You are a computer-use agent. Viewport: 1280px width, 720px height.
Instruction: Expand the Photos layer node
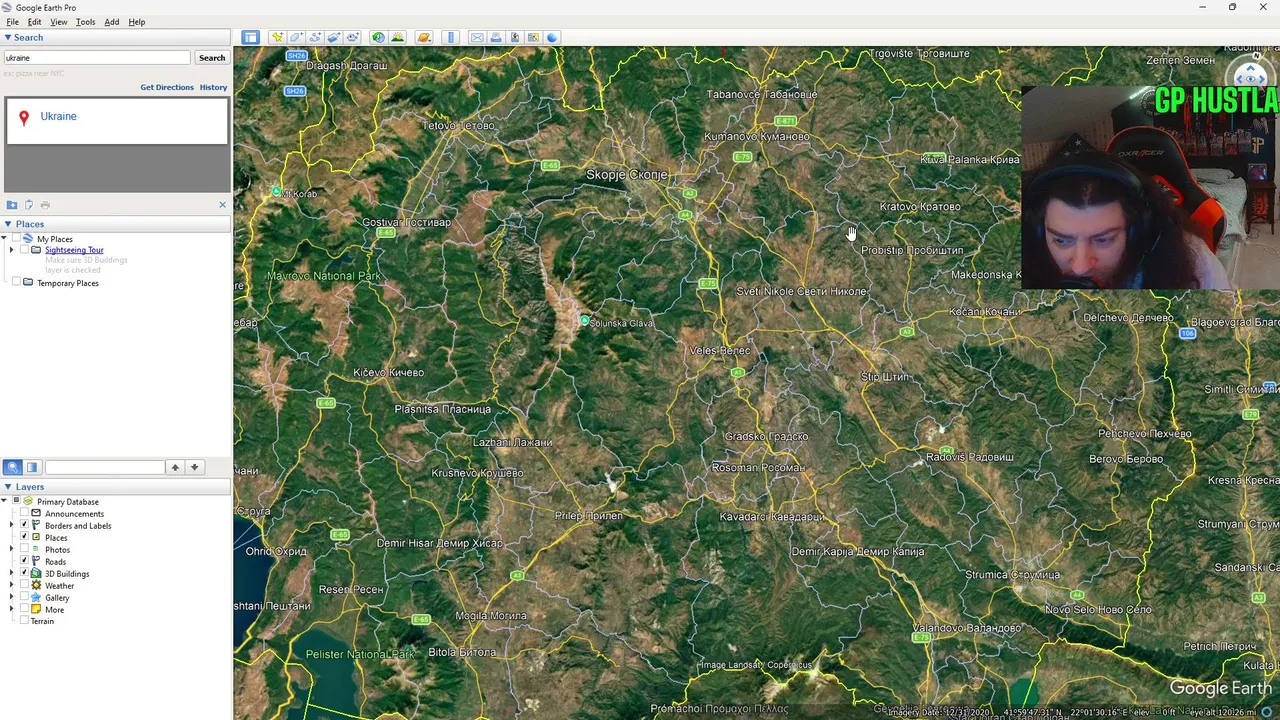[11, 549]
